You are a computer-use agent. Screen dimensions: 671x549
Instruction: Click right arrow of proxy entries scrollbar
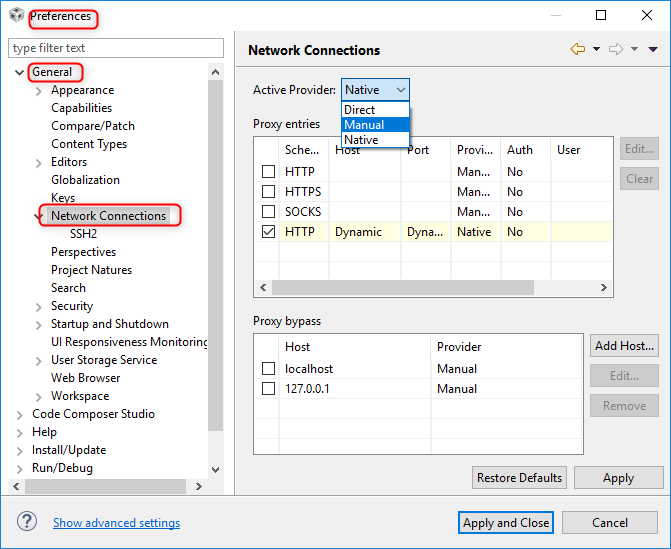(603, 288)
